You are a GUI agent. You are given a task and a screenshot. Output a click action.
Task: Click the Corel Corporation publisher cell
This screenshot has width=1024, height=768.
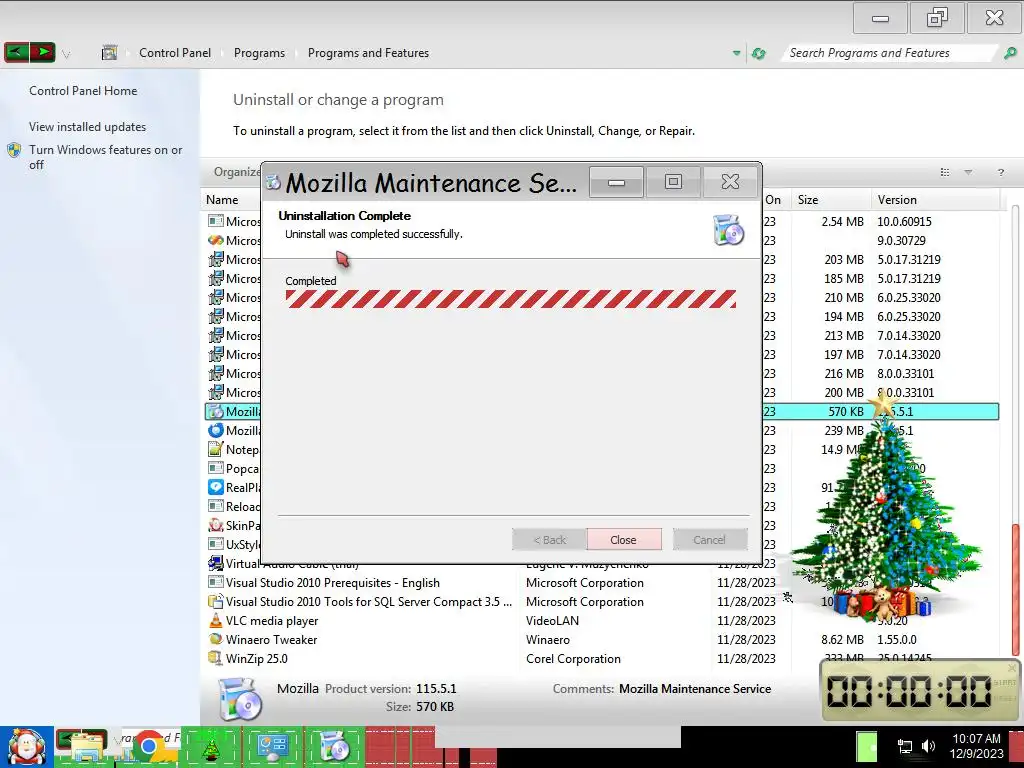tap(573, 658)
